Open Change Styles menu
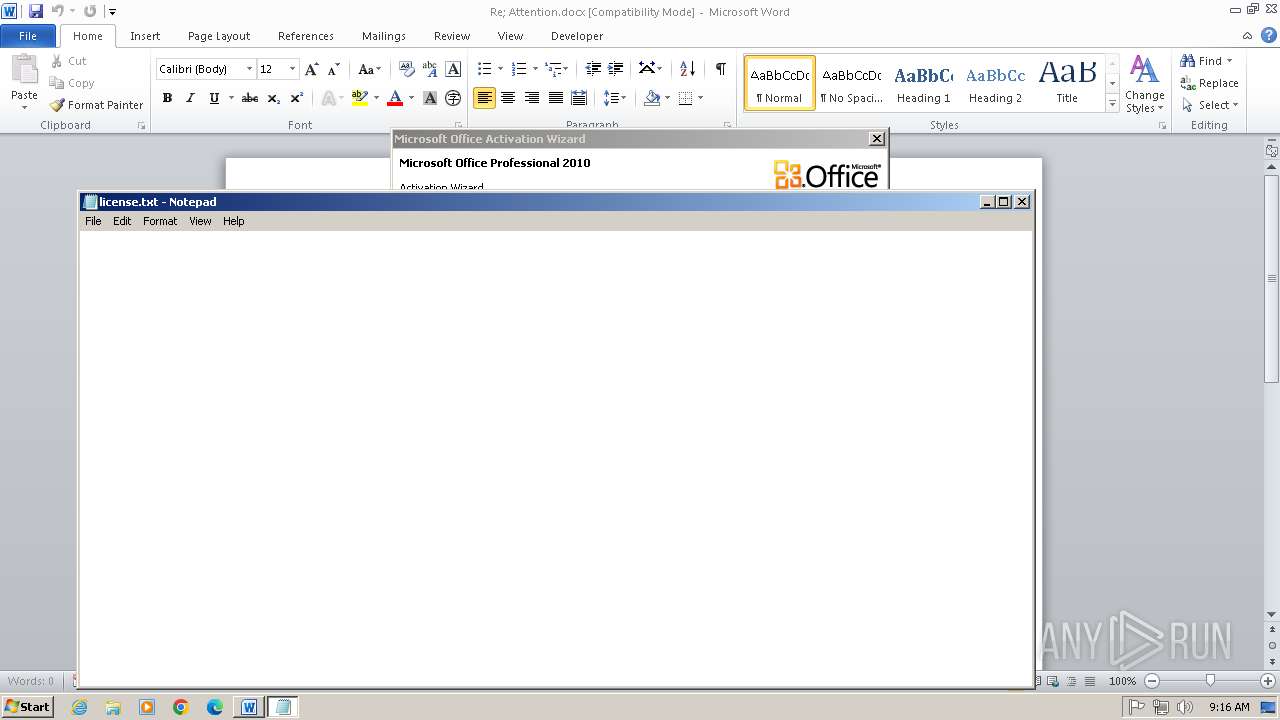Image resolution: width=1280 pixels, height=720 pixels. click(1144, 85)
